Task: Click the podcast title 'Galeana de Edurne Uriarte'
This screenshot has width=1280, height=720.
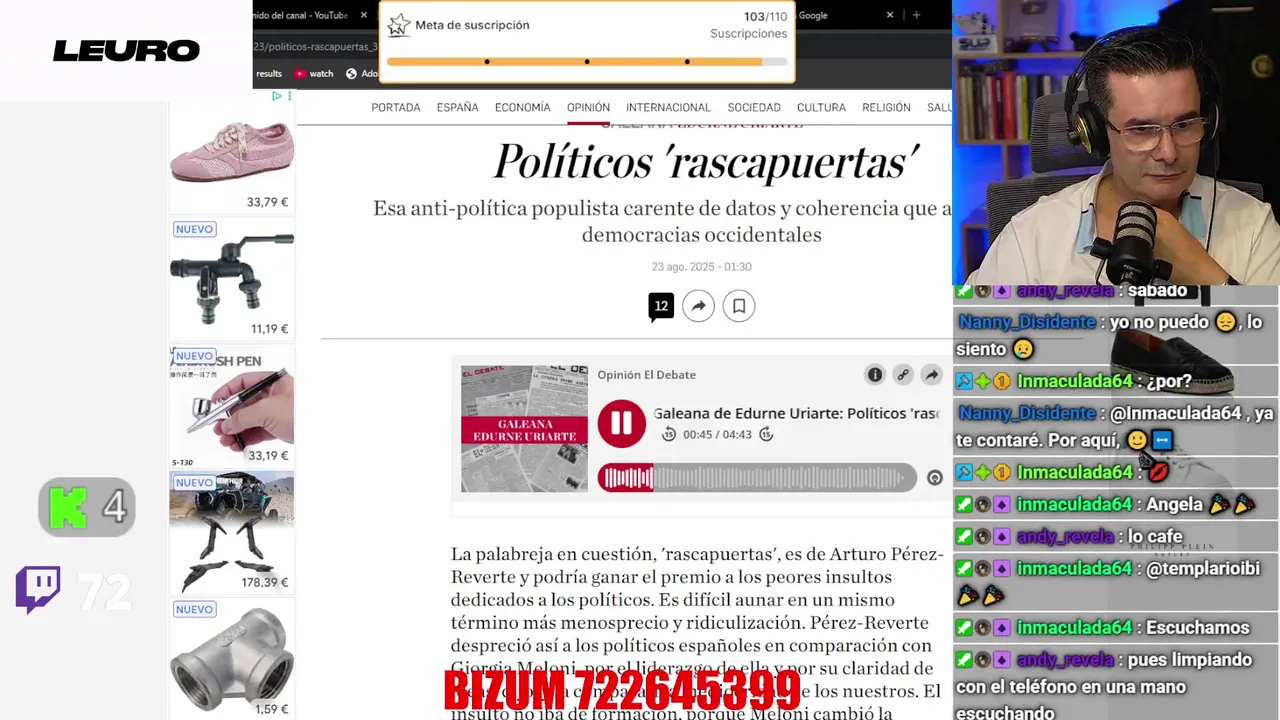Action: [x=796, y=413]
